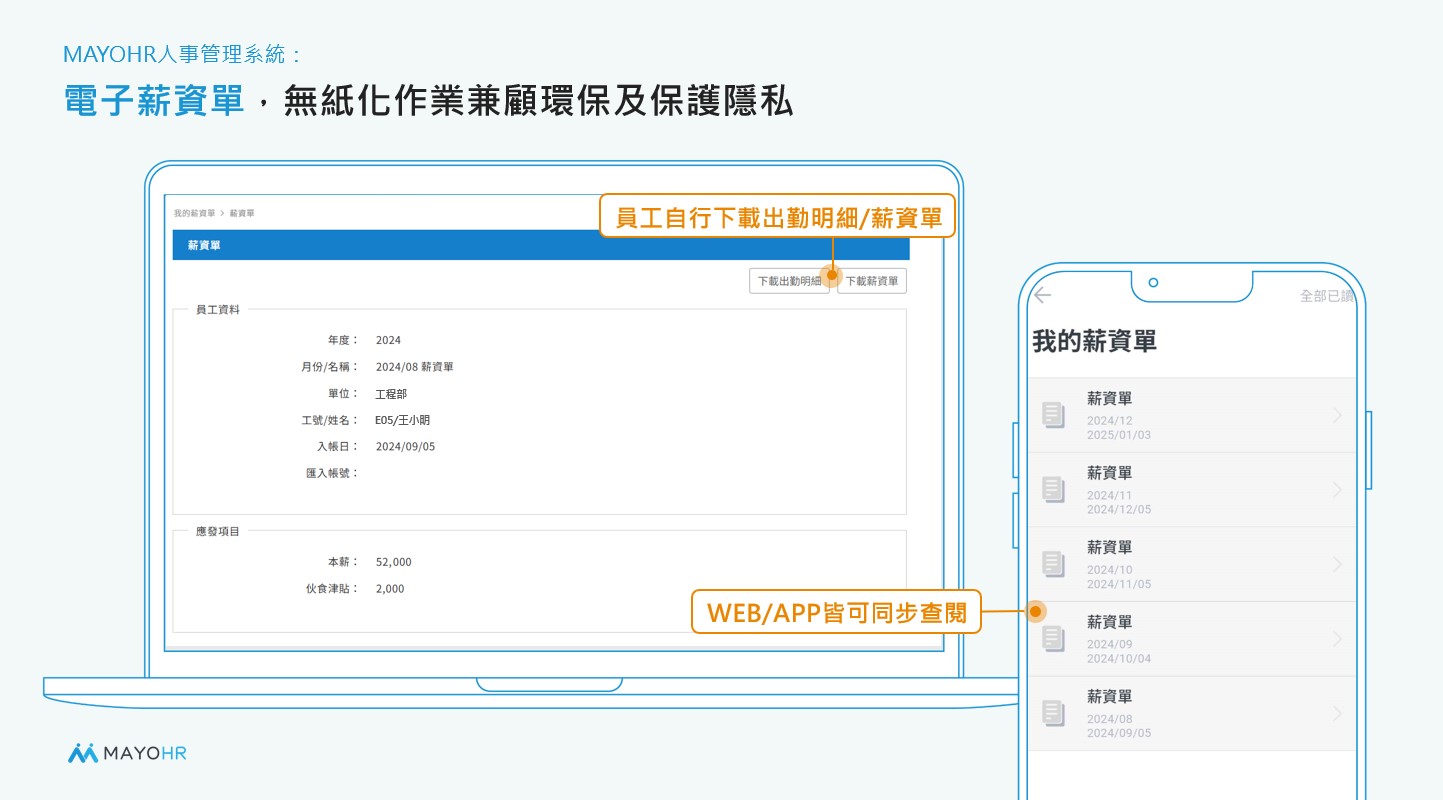
Task: Open the 2024/09 薪資單 document icon
Action: (1053, 638)
